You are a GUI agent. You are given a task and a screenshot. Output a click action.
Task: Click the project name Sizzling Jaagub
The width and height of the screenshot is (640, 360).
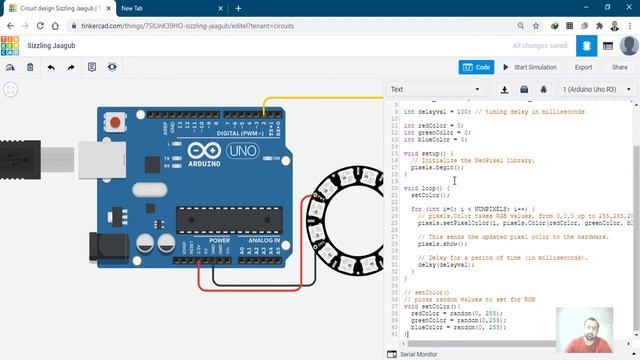point(51,46)
